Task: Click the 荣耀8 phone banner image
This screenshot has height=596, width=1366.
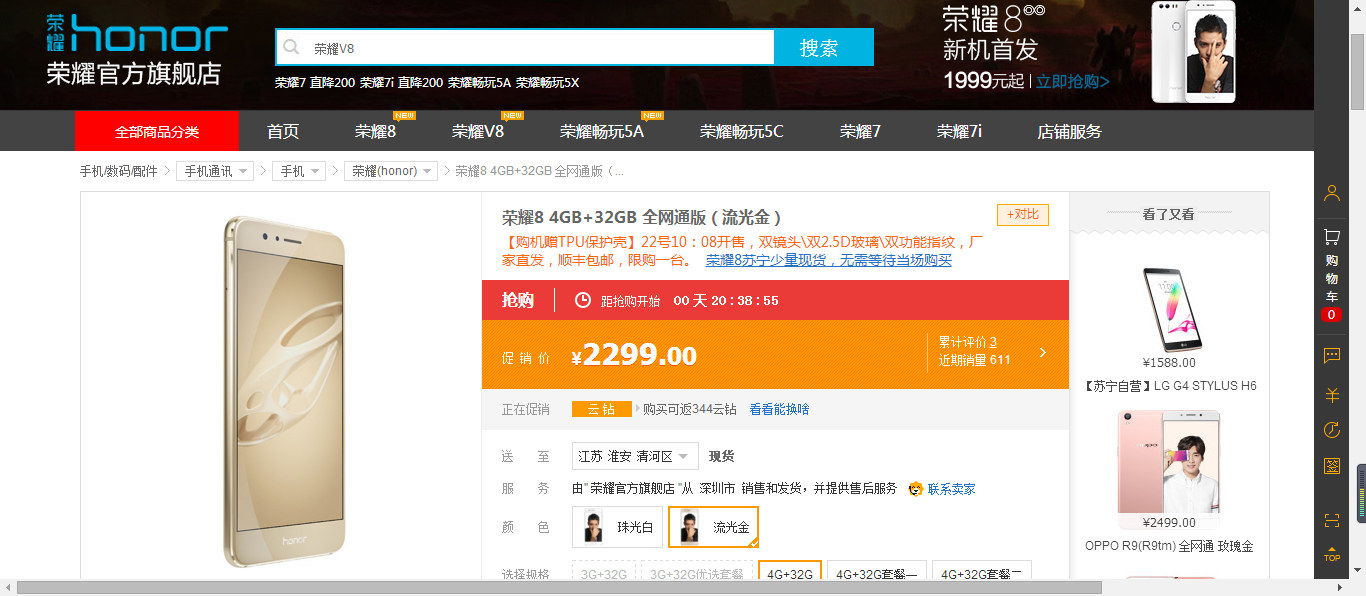Action: [1192, 52]
